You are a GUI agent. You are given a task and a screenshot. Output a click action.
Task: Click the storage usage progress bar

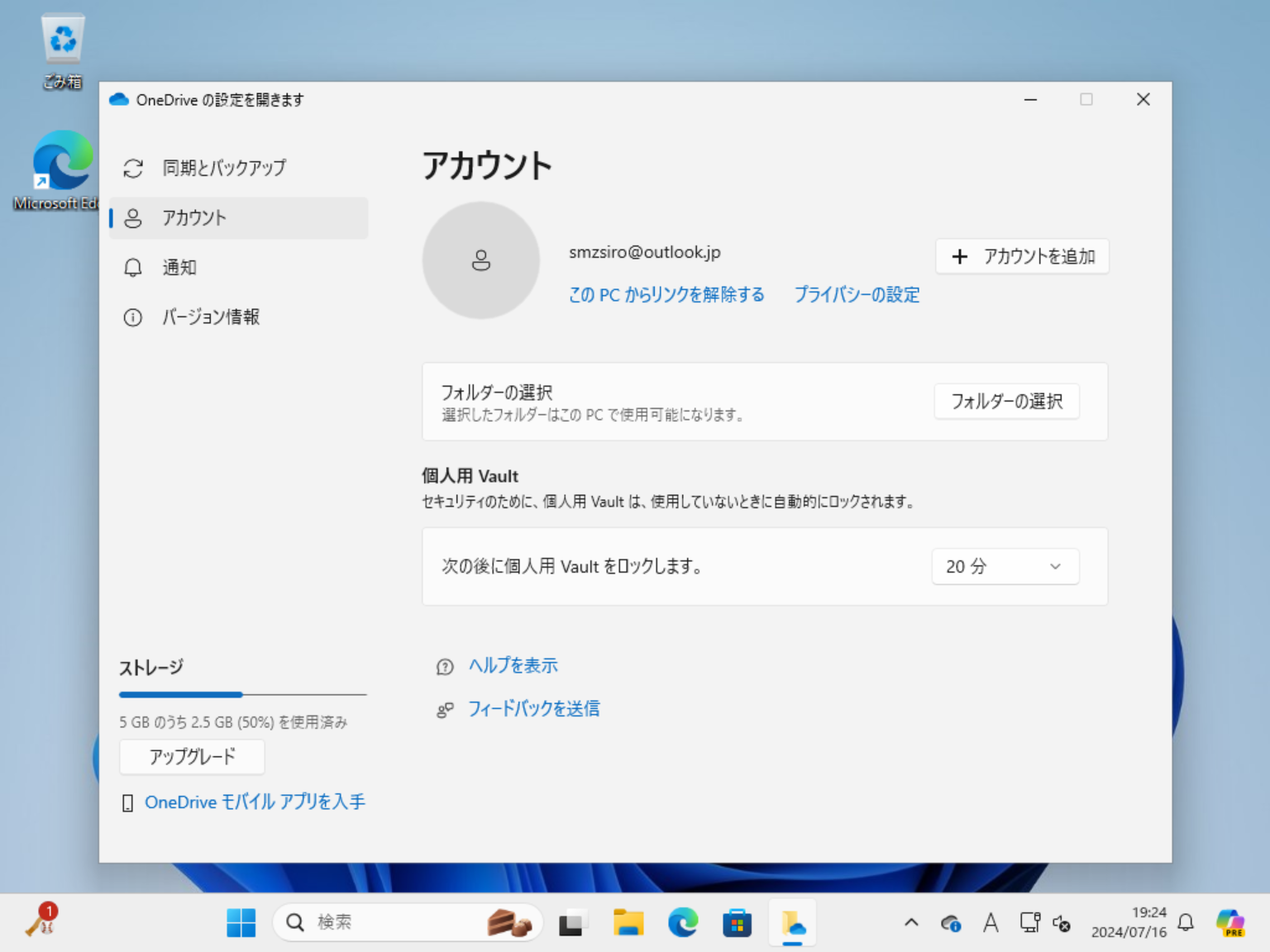pos(242,694)
